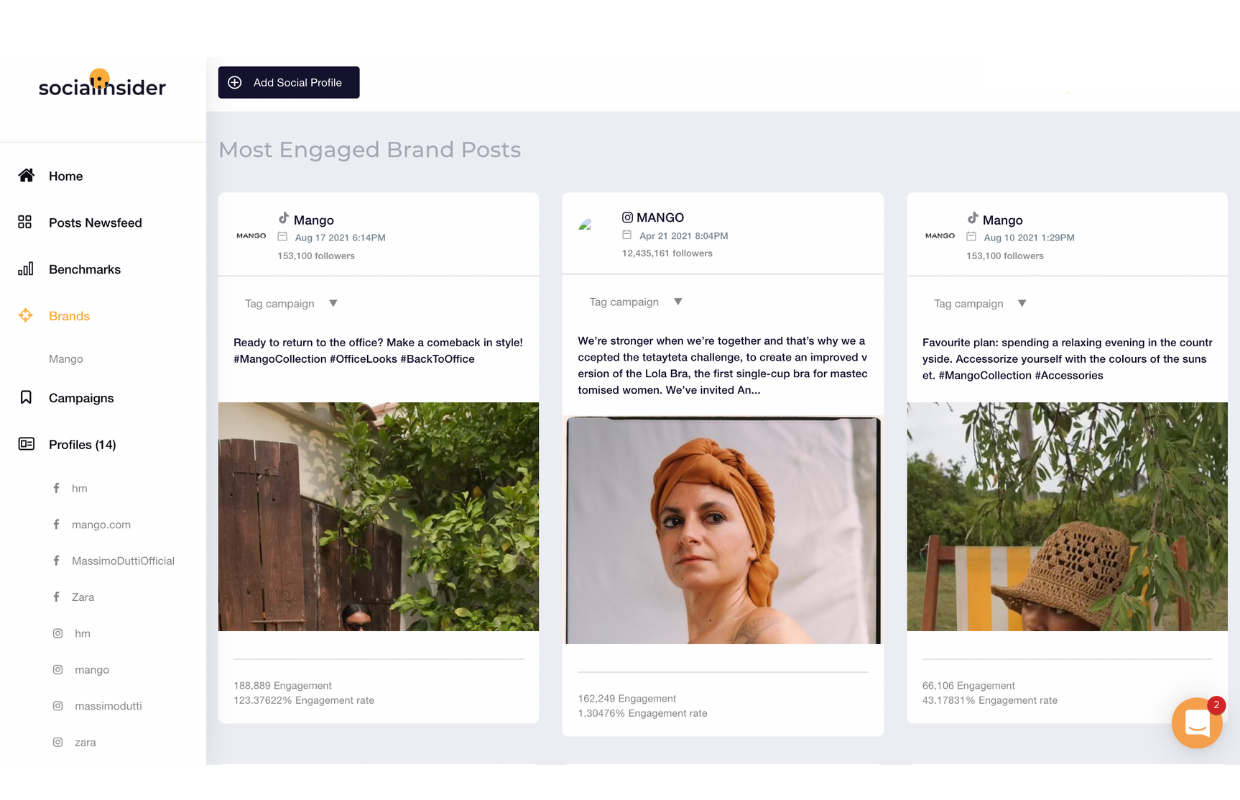Click the calendar icon beside Apr 21 2021
The image size is (1240, 800).
pos(627,235)
